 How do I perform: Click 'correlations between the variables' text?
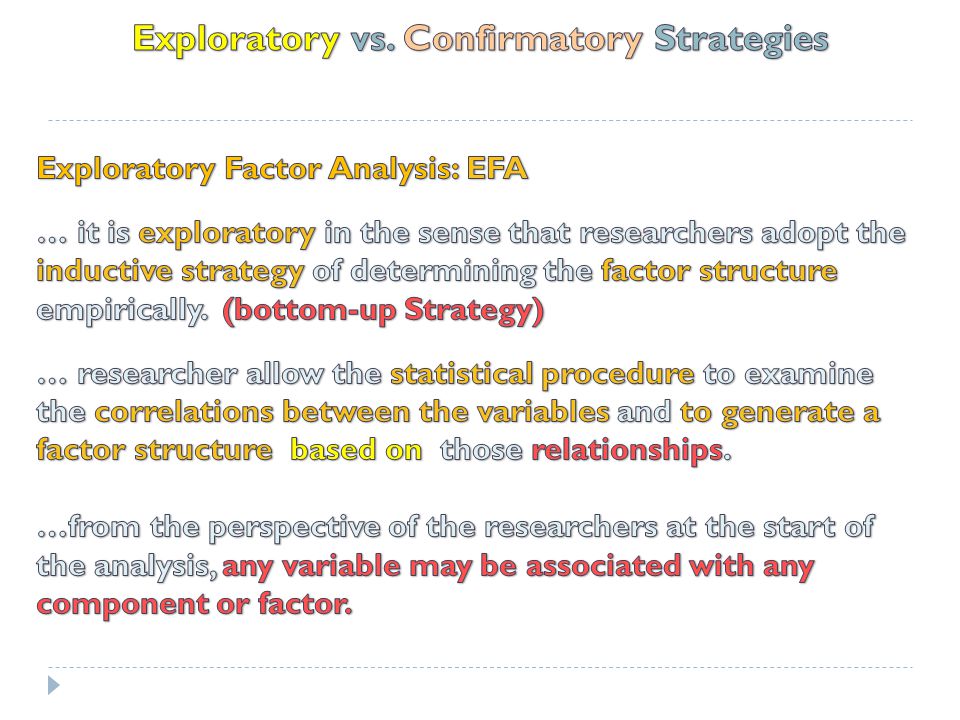pos(353,413)
